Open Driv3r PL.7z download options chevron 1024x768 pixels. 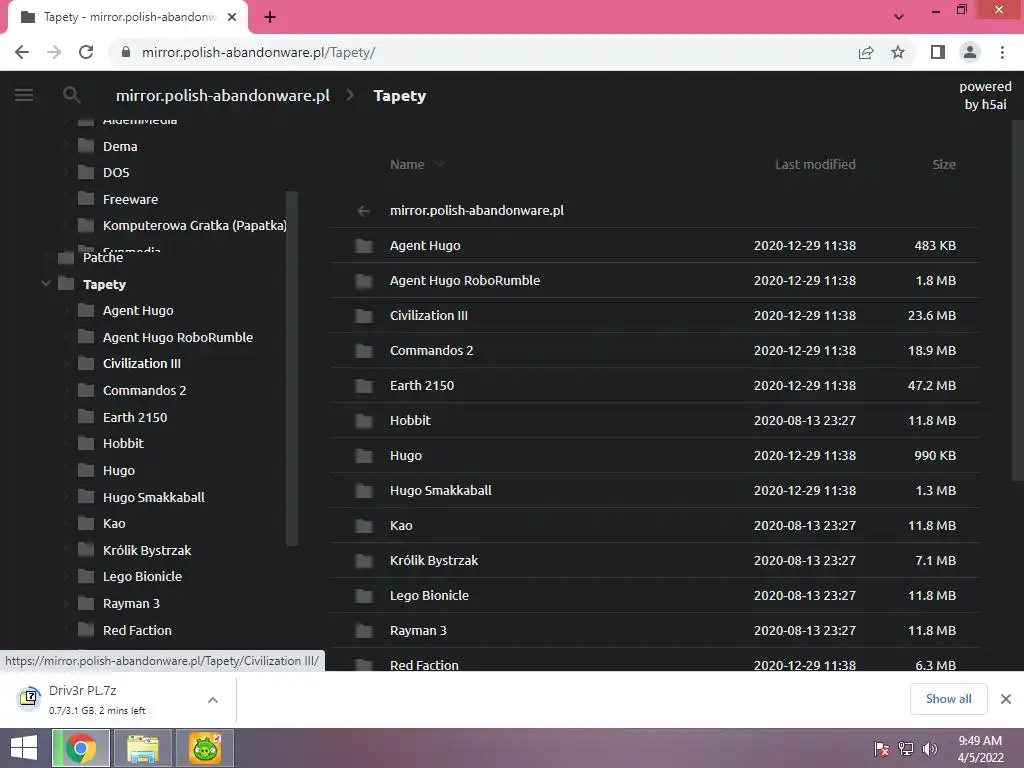(213, 700)
